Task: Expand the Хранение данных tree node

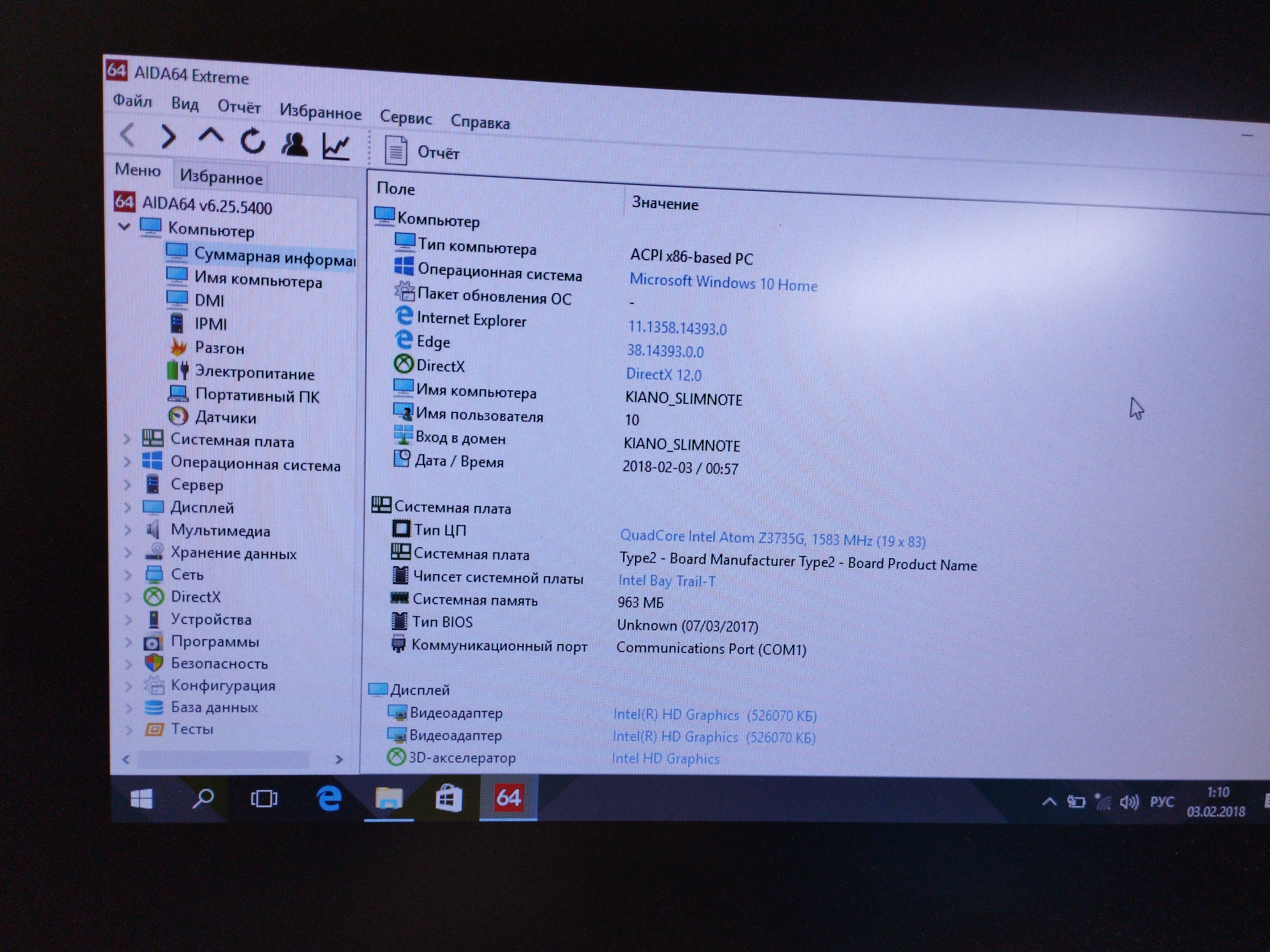Action: coord(127,552)
